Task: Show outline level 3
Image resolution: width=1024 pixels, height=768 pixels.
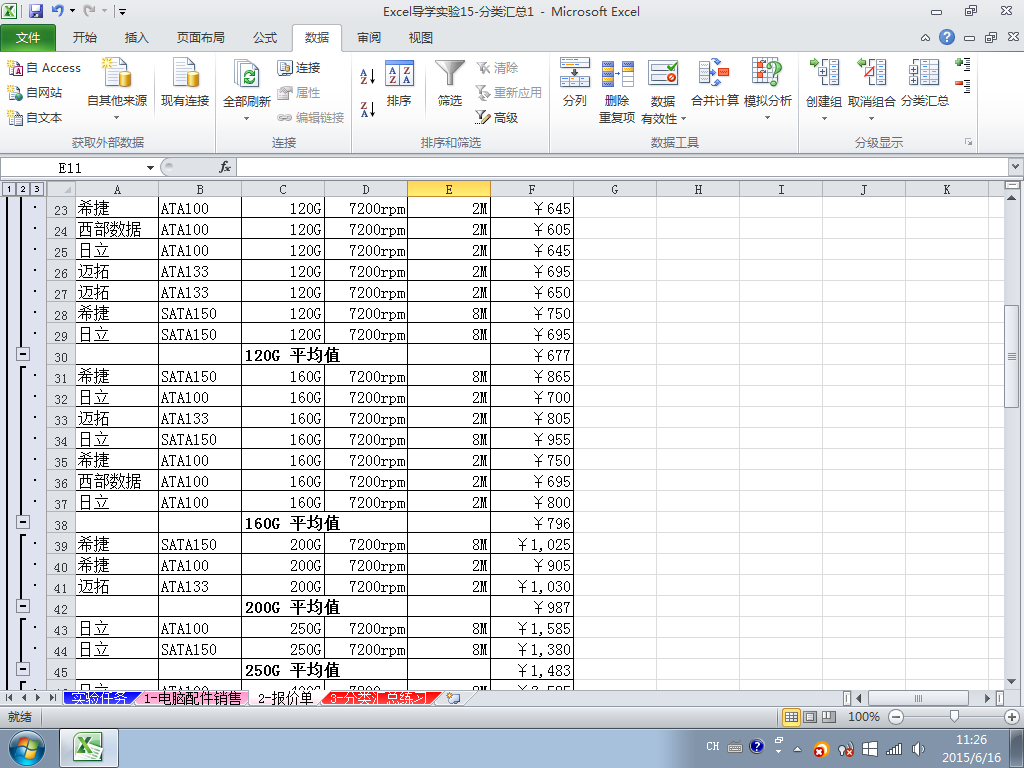Action: [37, 189]
